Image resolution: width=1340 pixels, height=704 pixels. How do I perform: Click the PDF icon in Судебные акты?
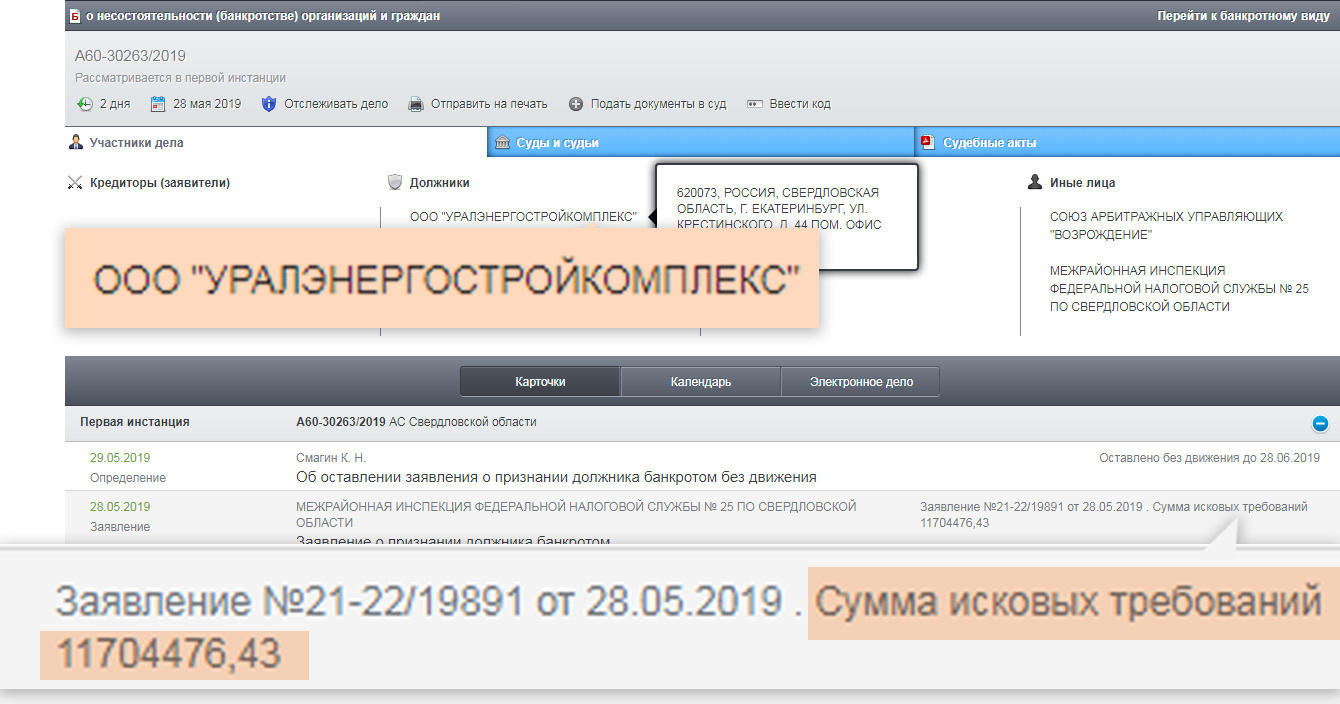point(927,142)
